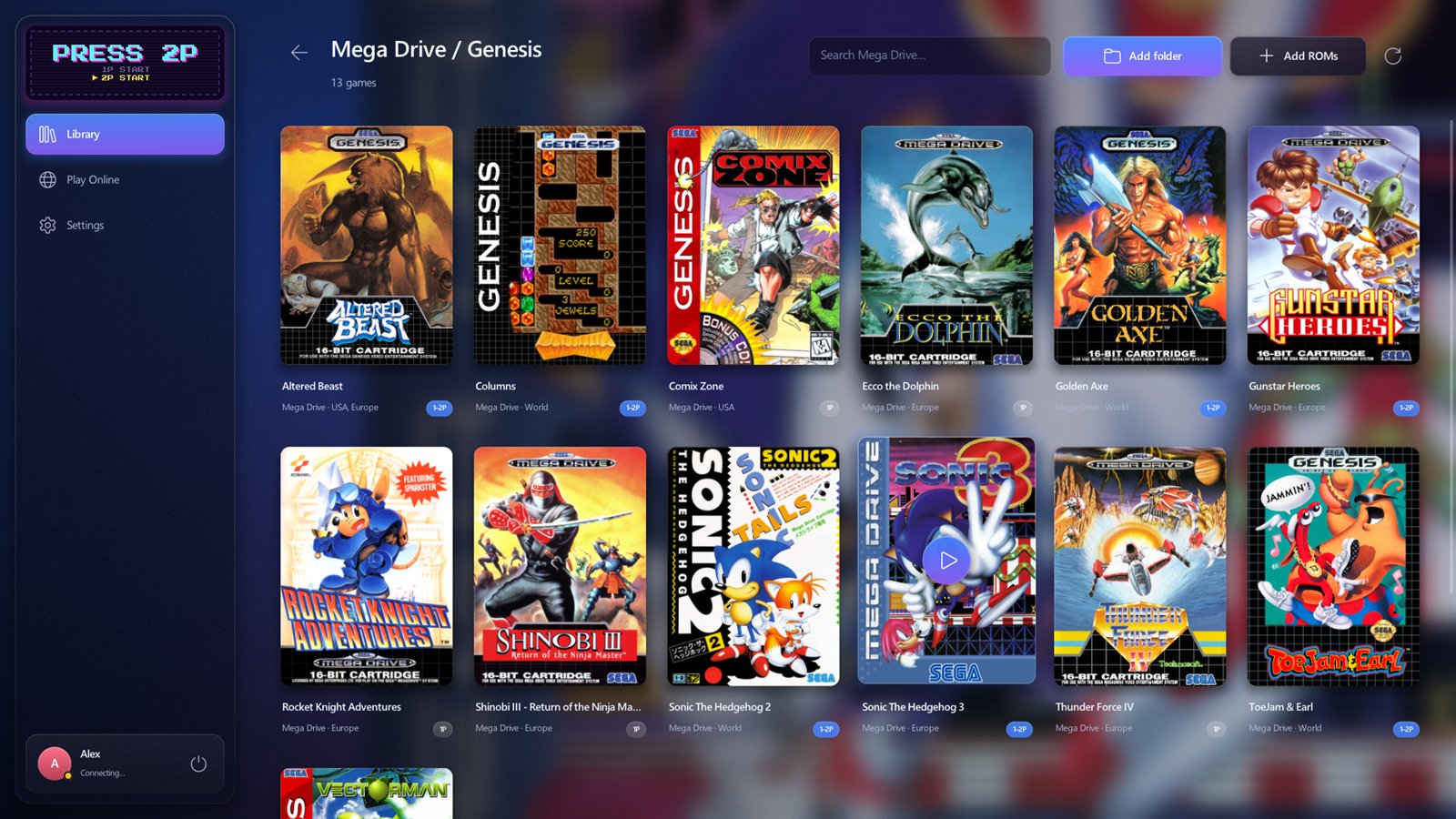Open the Library section

click(x=125, y=134)
